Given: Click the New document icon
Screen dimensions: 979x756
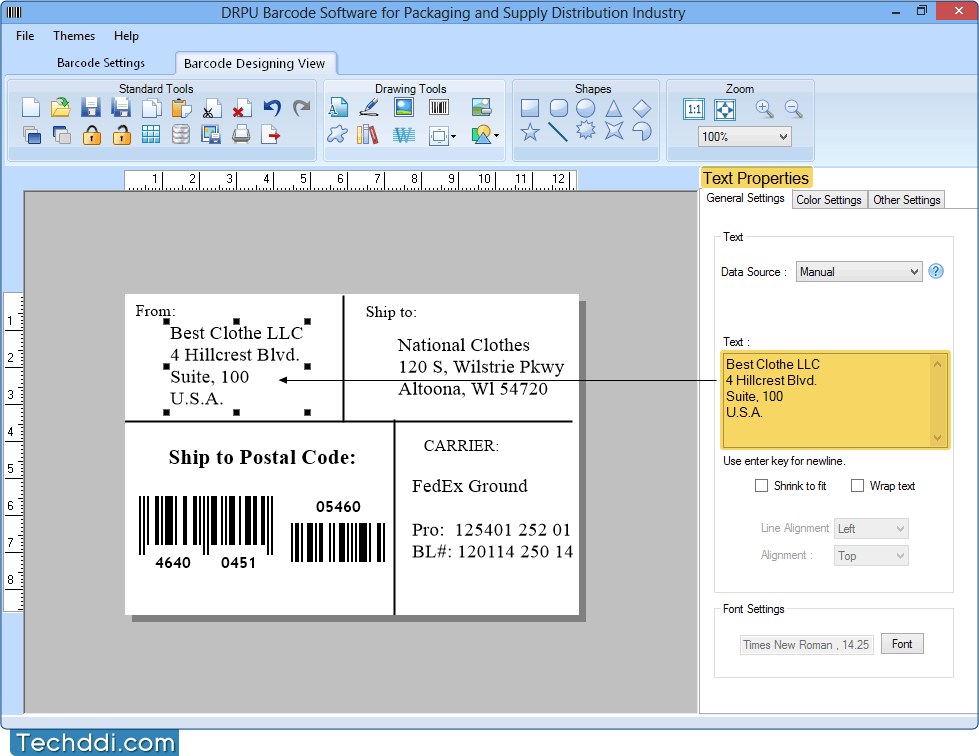Looking at the screenshot, I should click(x=31, y=108).
